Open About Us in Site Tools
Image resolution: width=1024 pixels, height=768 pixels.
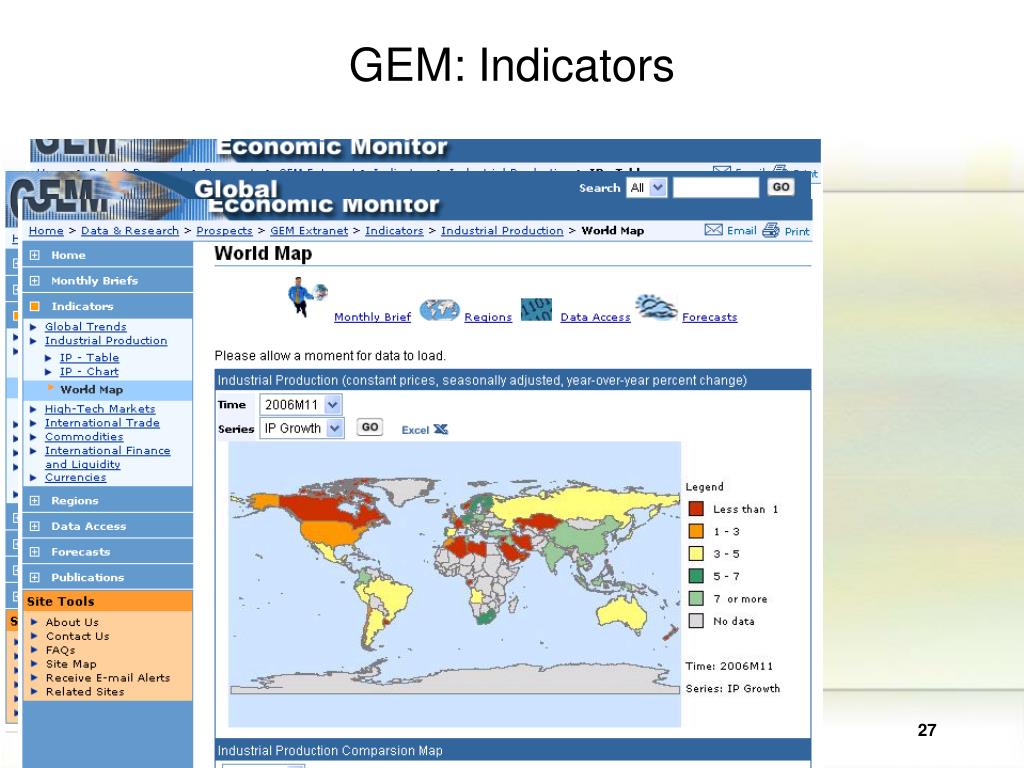click(x=72, y=622)
